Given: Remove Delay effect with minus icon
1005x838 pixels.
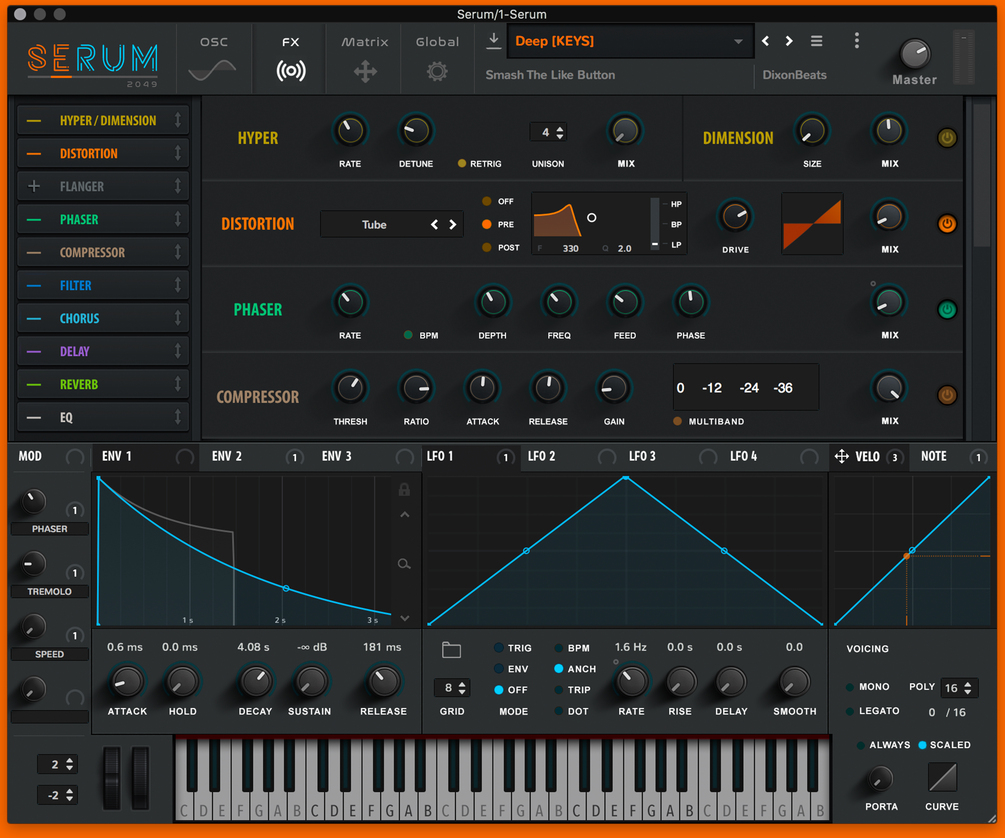Looking at the screenshot, I should [x=34, y=351].
